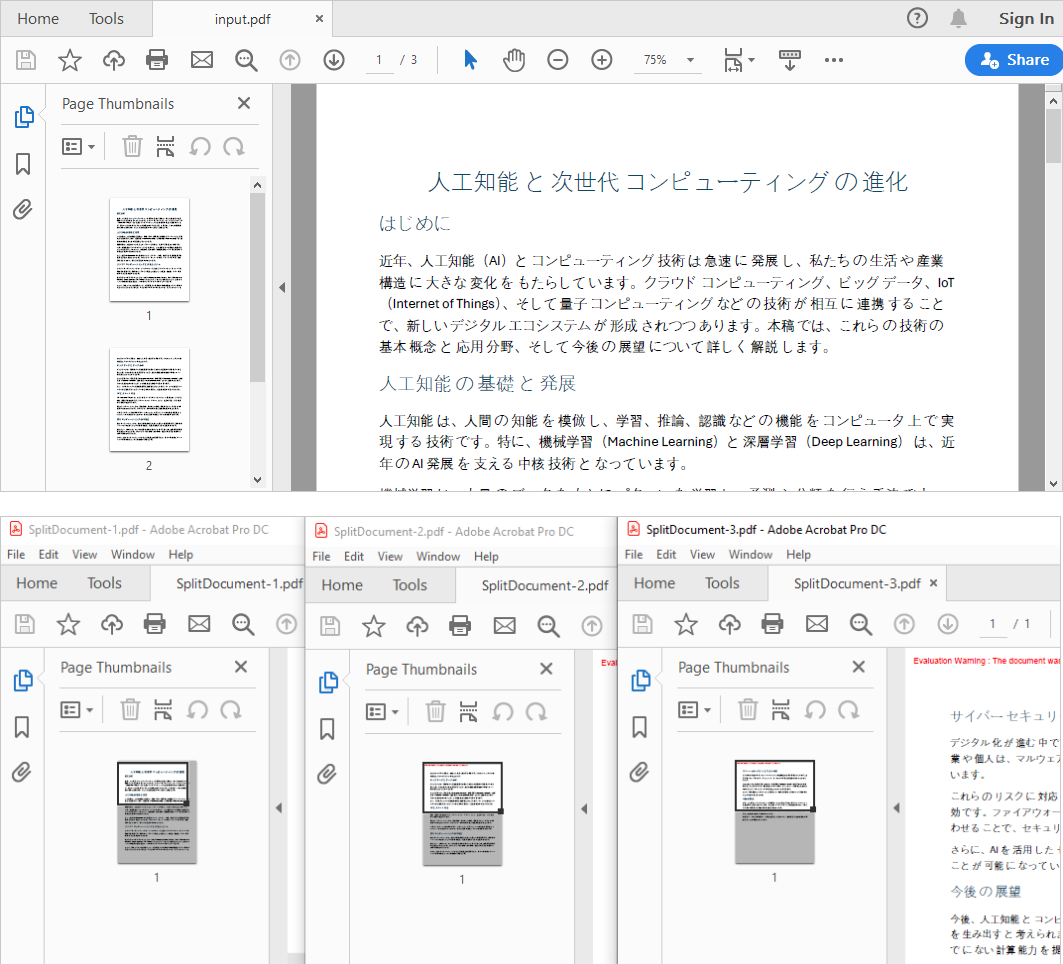Image resolution: width=1063 pixels, height=964 pixels.
Task: Select the Hand tool in the toolbar
Action: point(513,60)
